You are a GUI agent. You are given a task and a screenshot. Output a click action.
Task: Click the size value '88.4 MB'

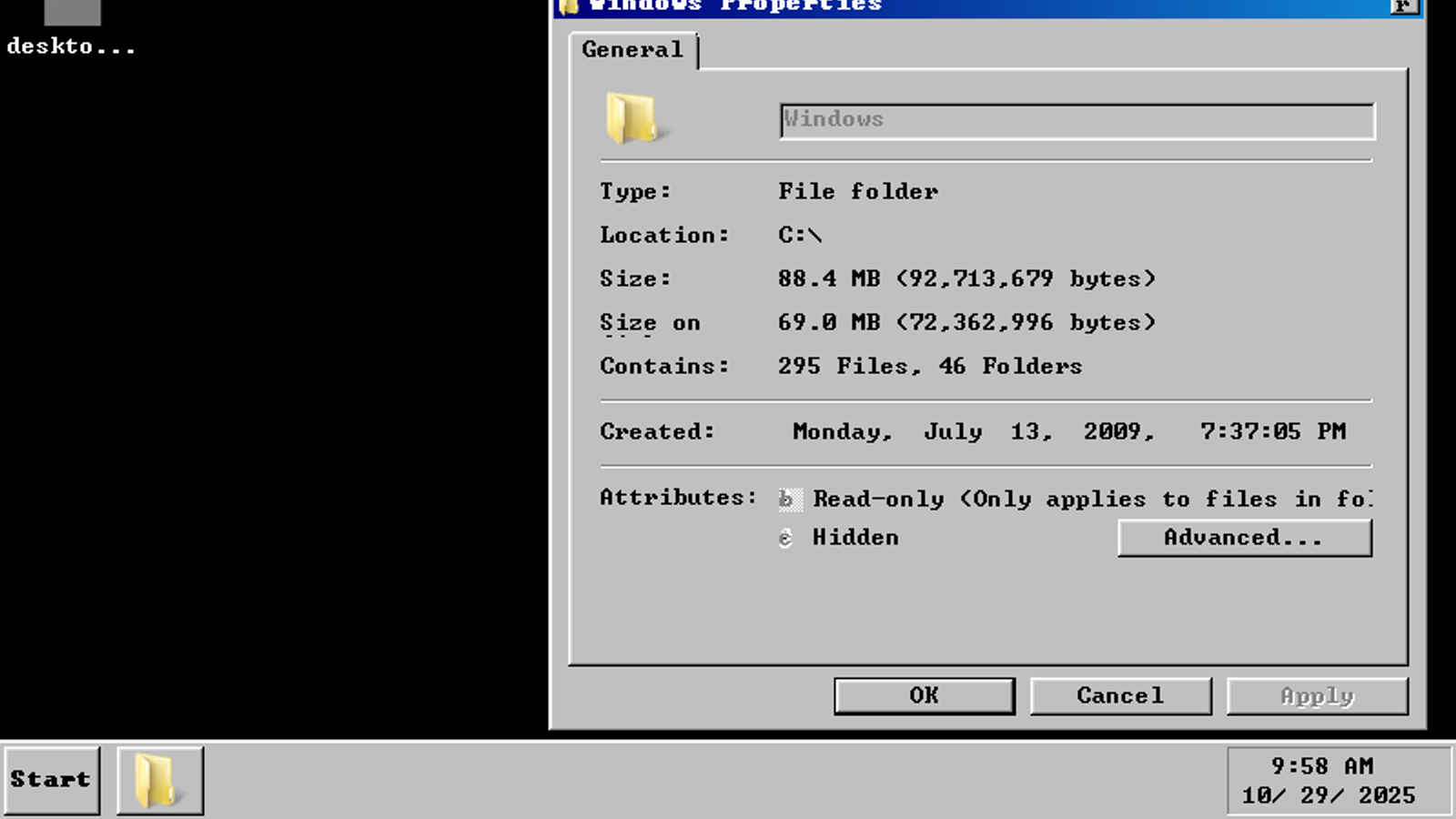tap(829, 278)
